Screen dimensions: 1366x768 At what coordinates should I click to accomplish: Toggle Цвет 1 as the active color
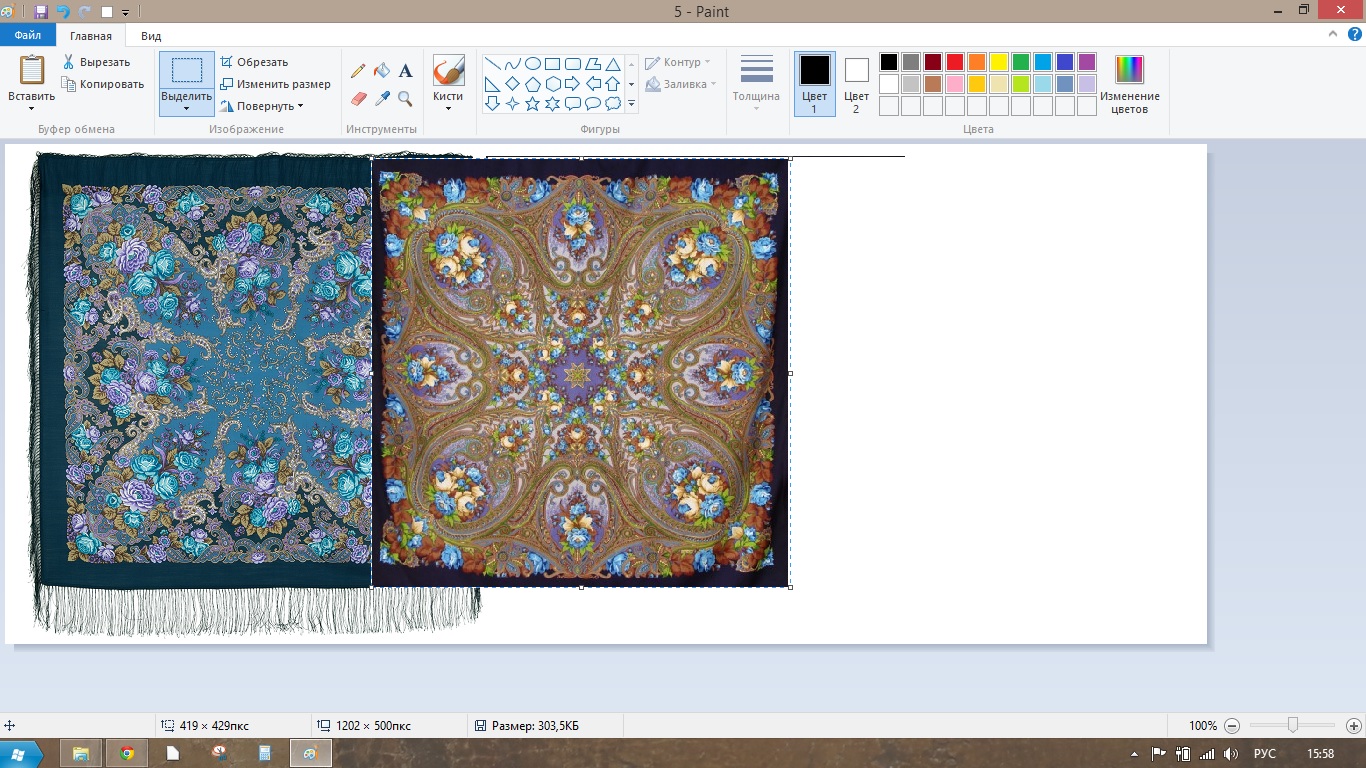click(814, 83)
